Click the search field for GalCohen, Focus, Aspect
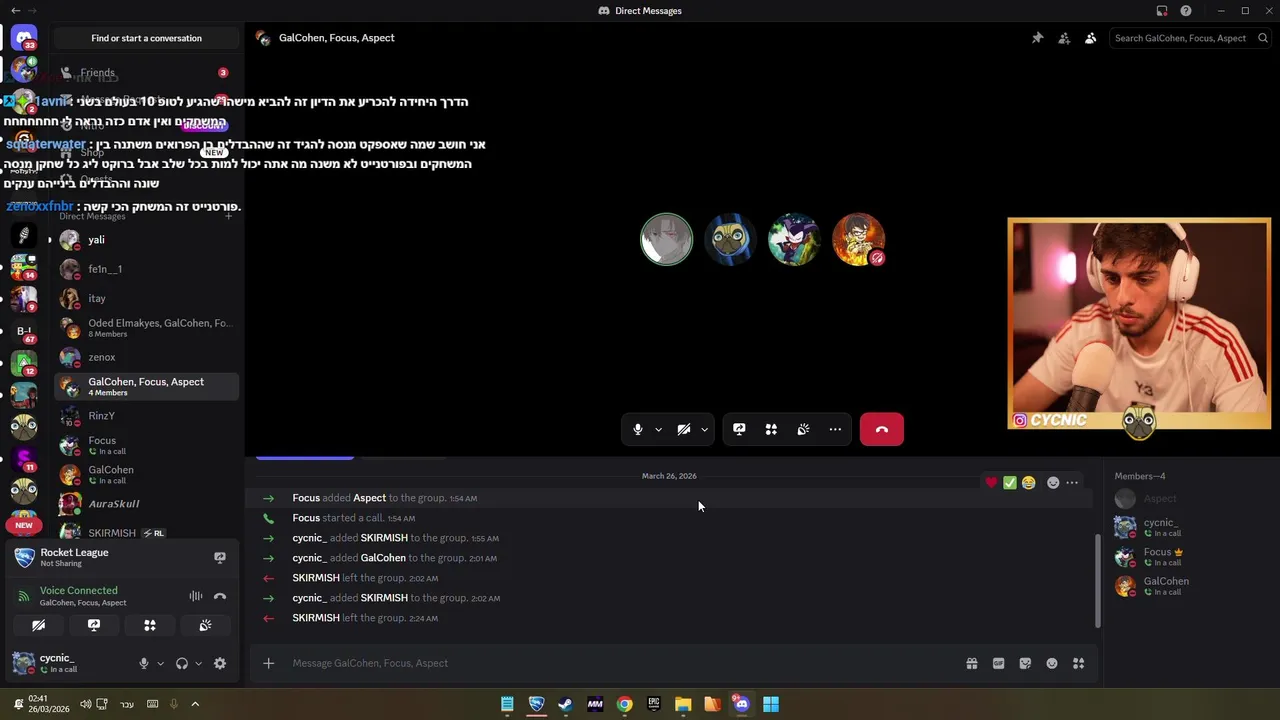The height and width of the screenshot is (720, 1280). [1190, 38]
